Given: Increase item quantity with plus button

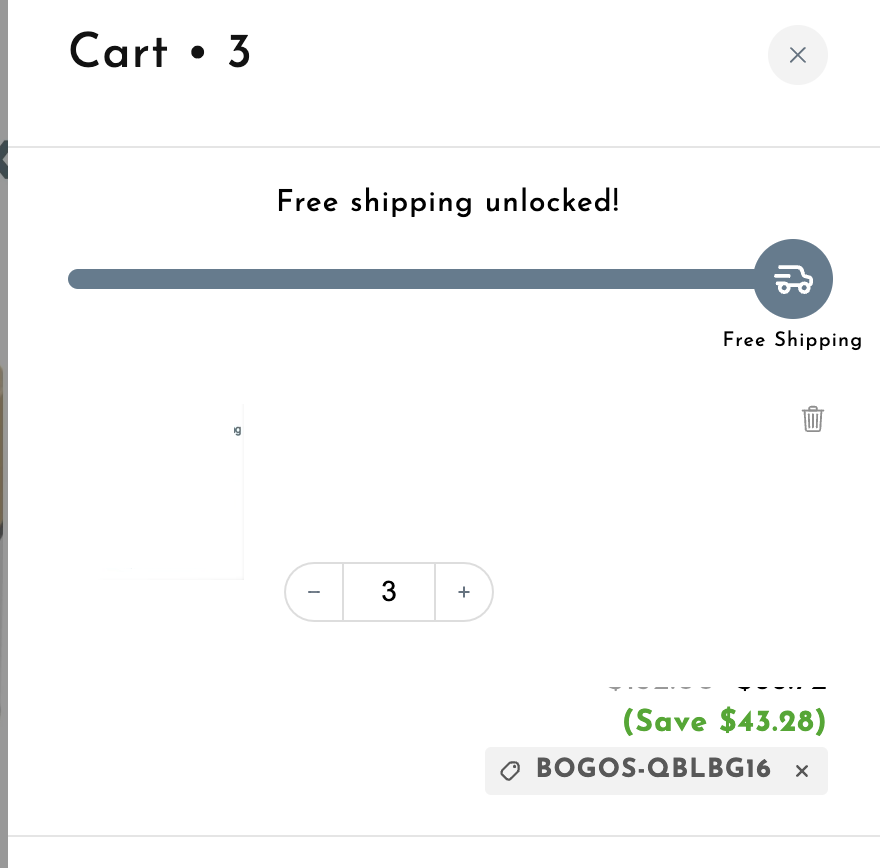Looking at the screenshot, I should click(464, 592).
